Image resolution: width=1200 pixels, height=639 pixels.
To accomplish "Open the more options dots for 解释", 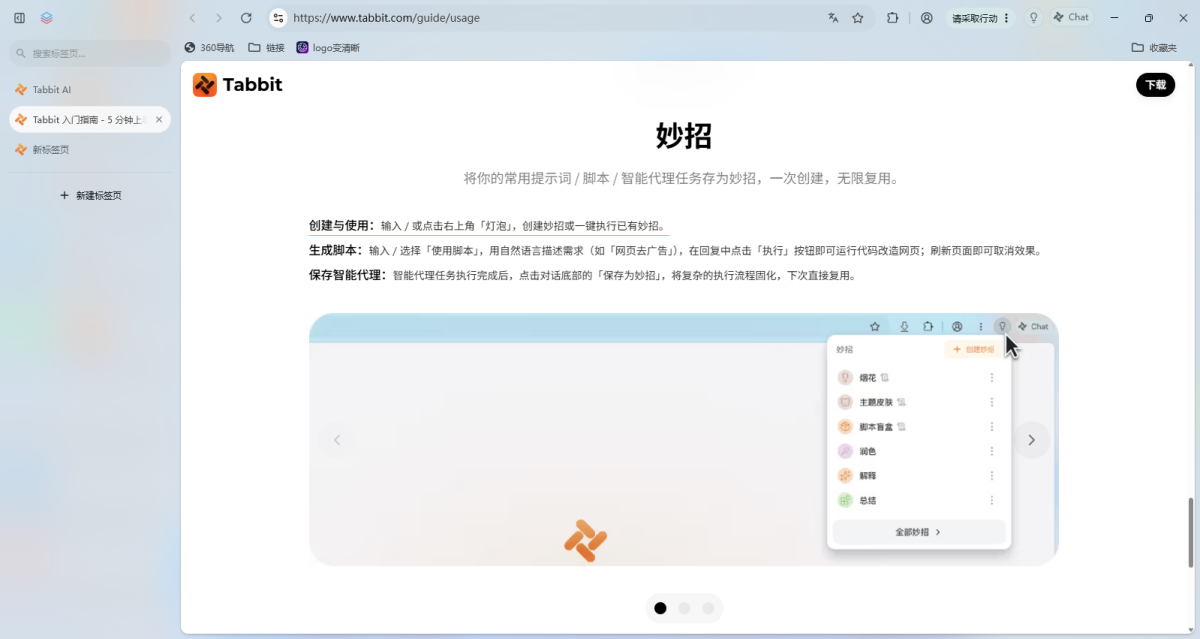I will point(992,476).
